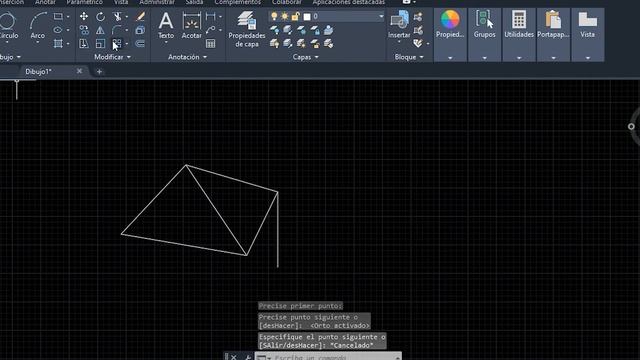Create new drawing tab with plus

tap(99, 71)
